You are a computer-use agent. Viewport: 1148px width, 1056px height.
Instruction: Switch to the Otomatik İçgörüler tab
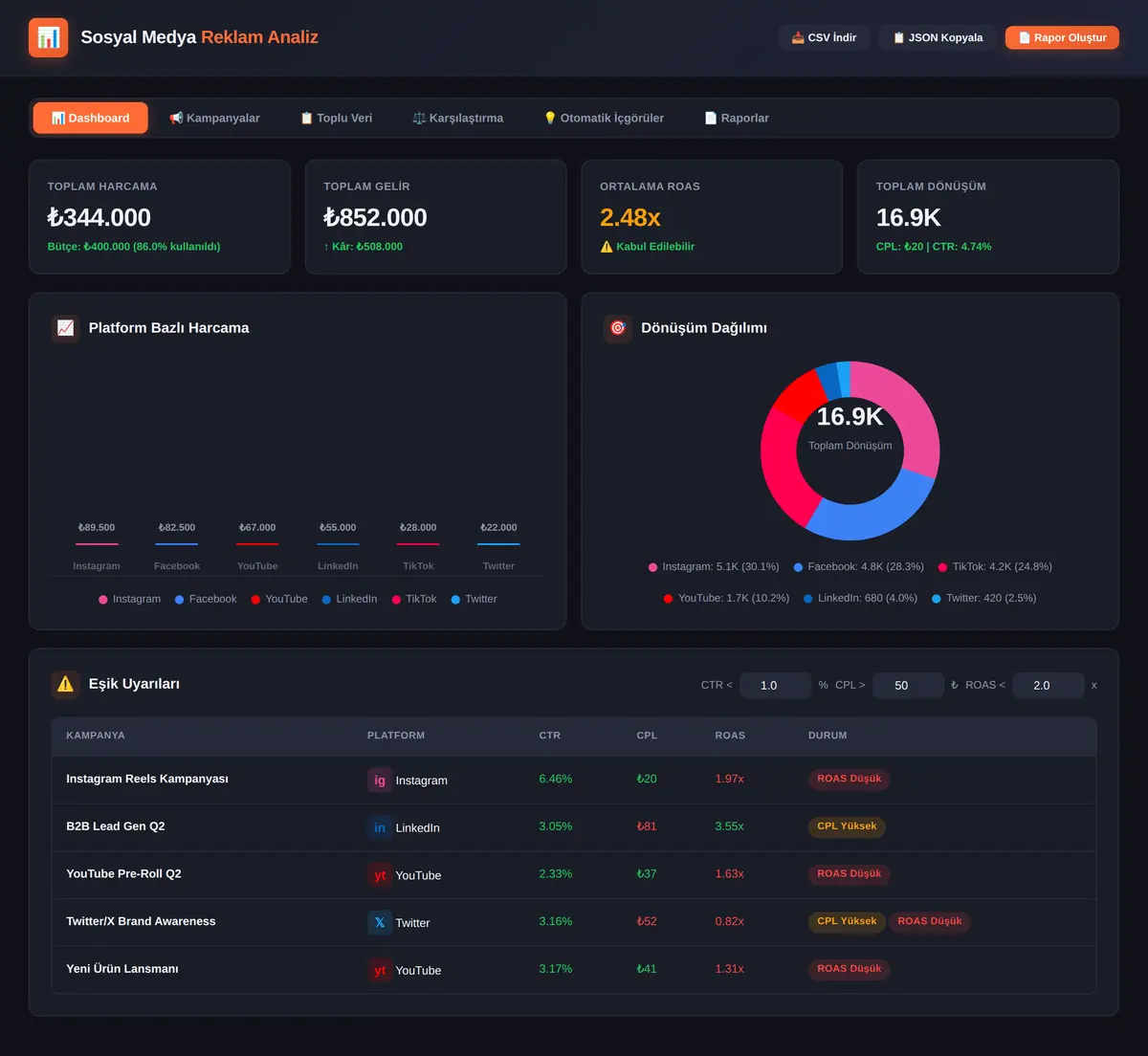pyautogui.click(x=604, y=118)
